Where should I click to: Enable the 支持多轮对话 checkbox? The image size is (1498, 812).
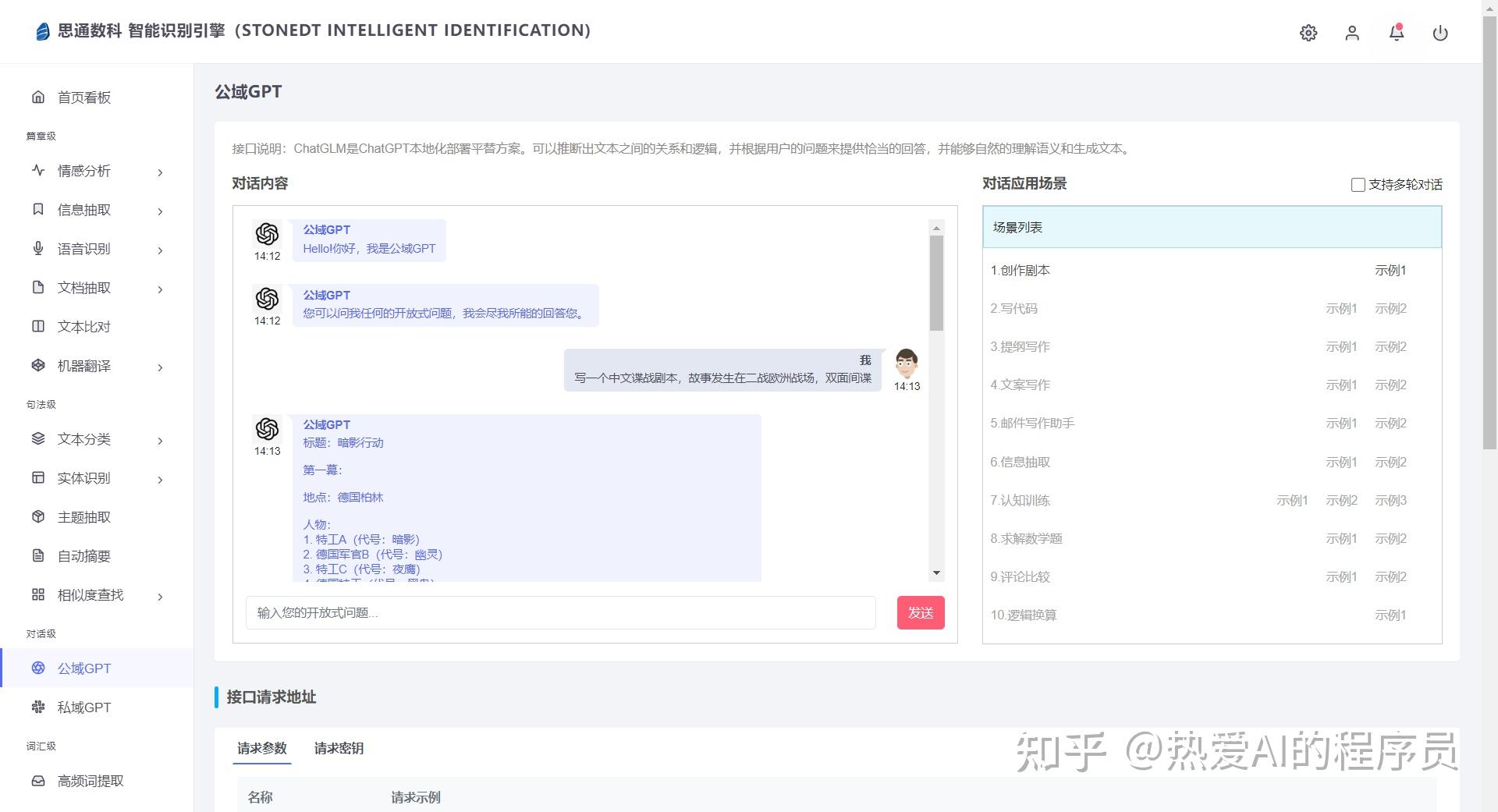coord(1358,185)
